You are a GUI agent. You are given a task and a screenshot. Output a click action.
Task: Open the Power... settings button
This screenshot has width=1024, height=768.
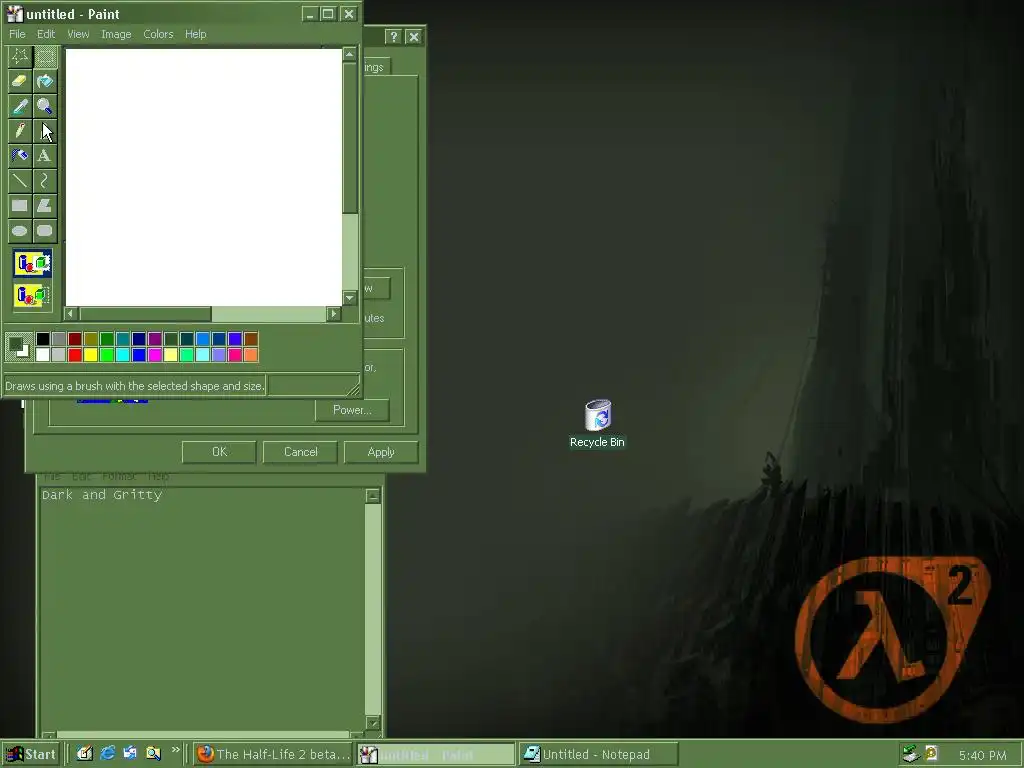coord(352,410)
